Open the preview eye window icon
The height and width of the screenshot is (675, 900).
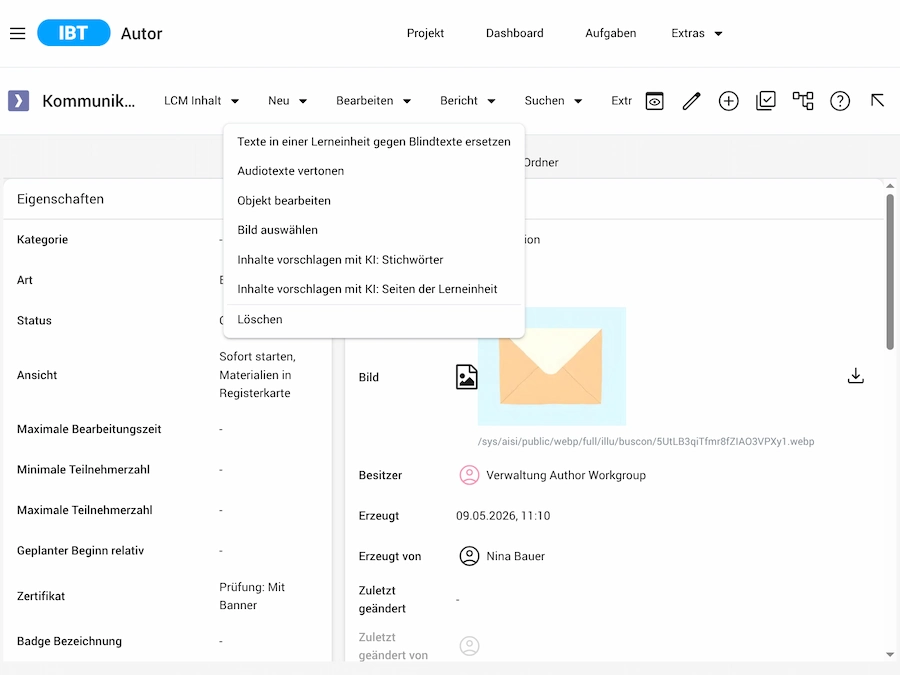(x=654, y=101)
